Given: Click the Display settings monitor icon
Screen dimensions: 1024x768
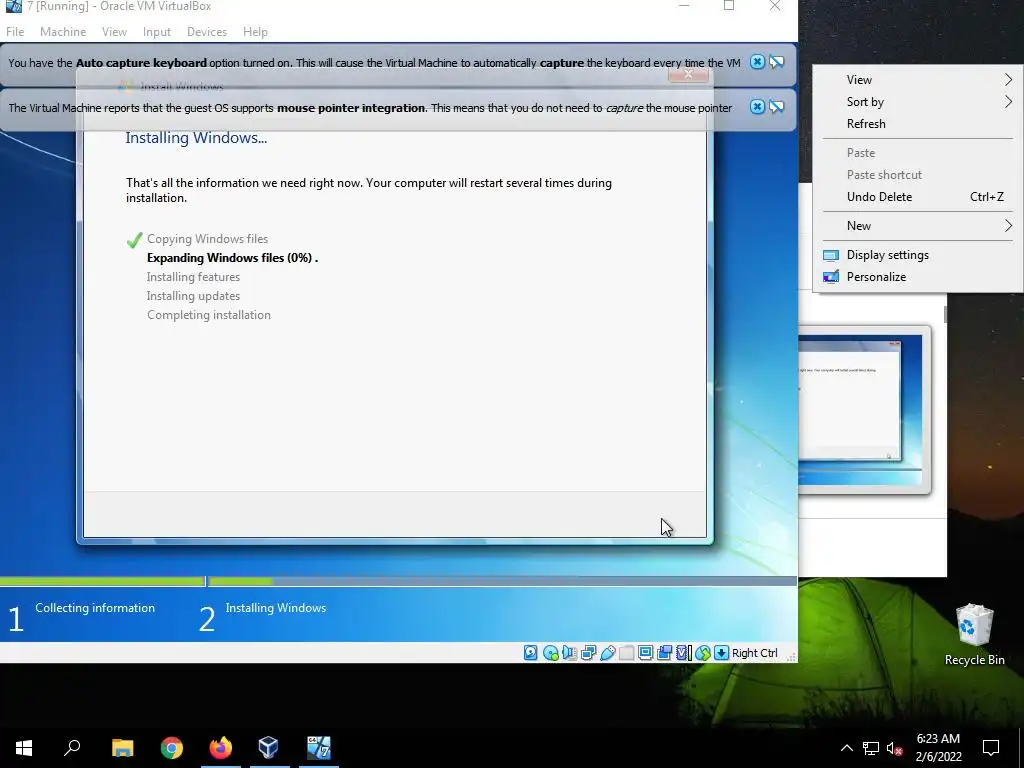Looking at the screenshot, I should click(x=831, y=255).
